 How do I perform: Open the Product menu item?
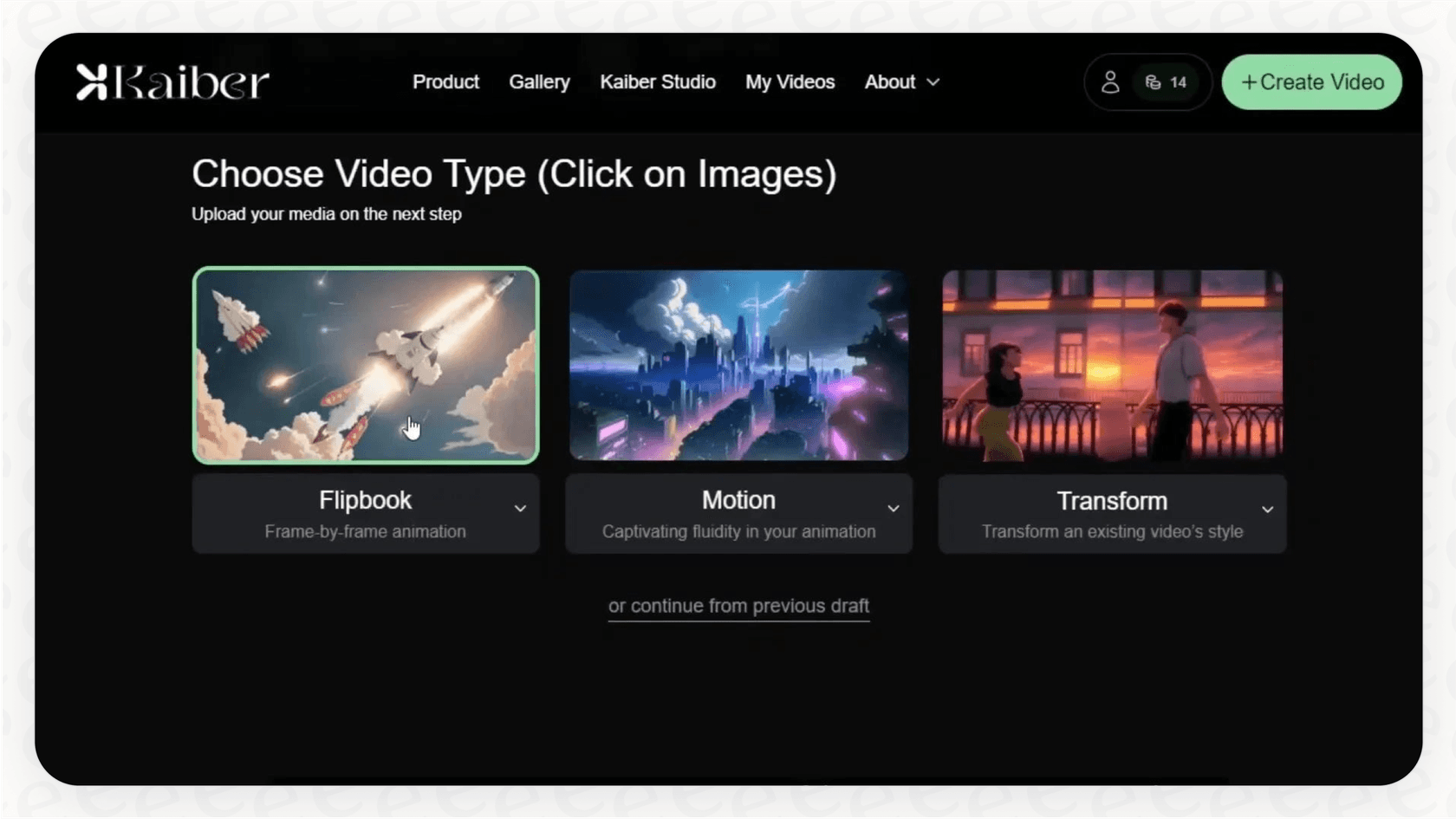[445, 82]
